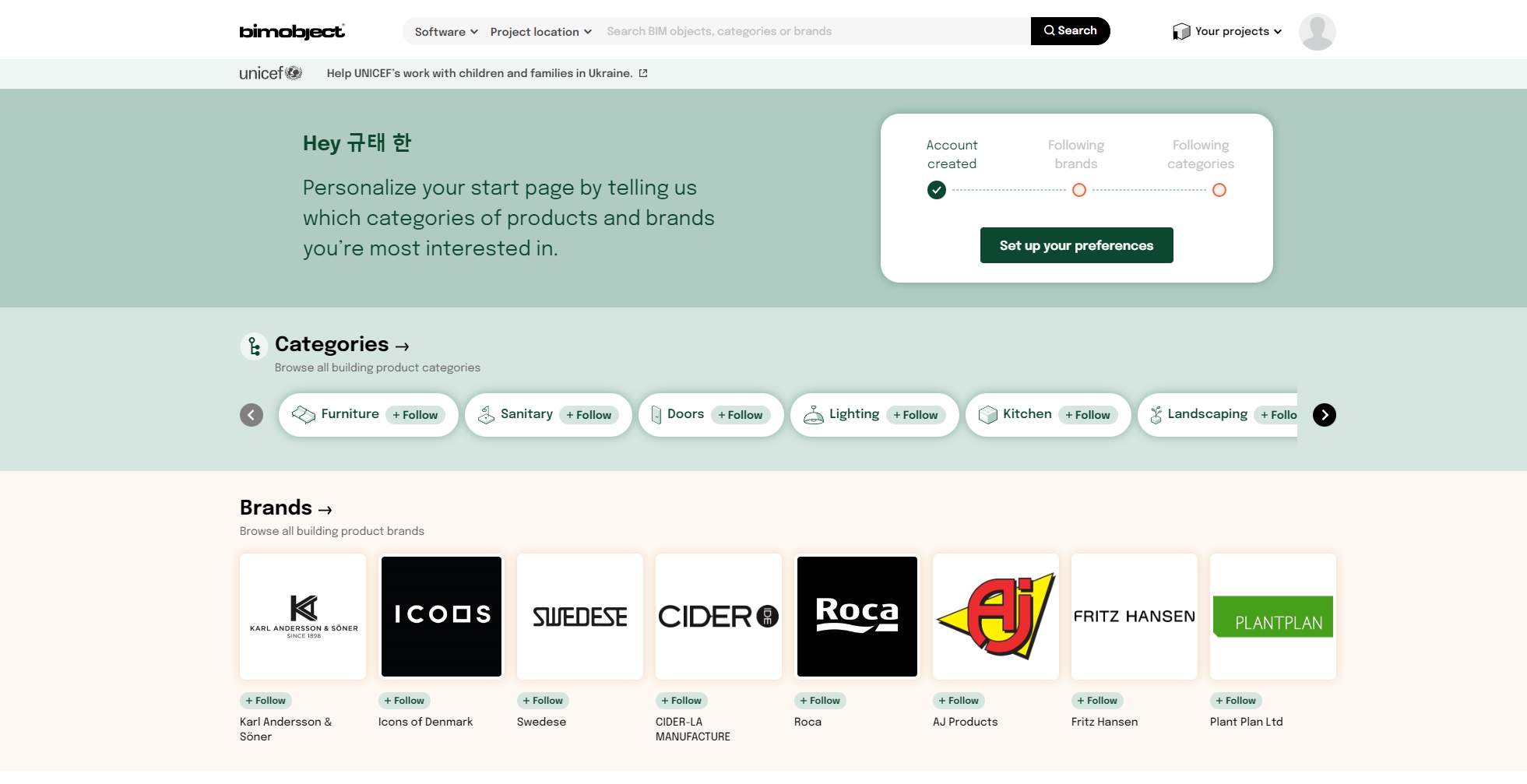Image resolution: width=1527 pixels, height=784 pixels.
Task: Open Doors category name
Action: tap(685, 414)
